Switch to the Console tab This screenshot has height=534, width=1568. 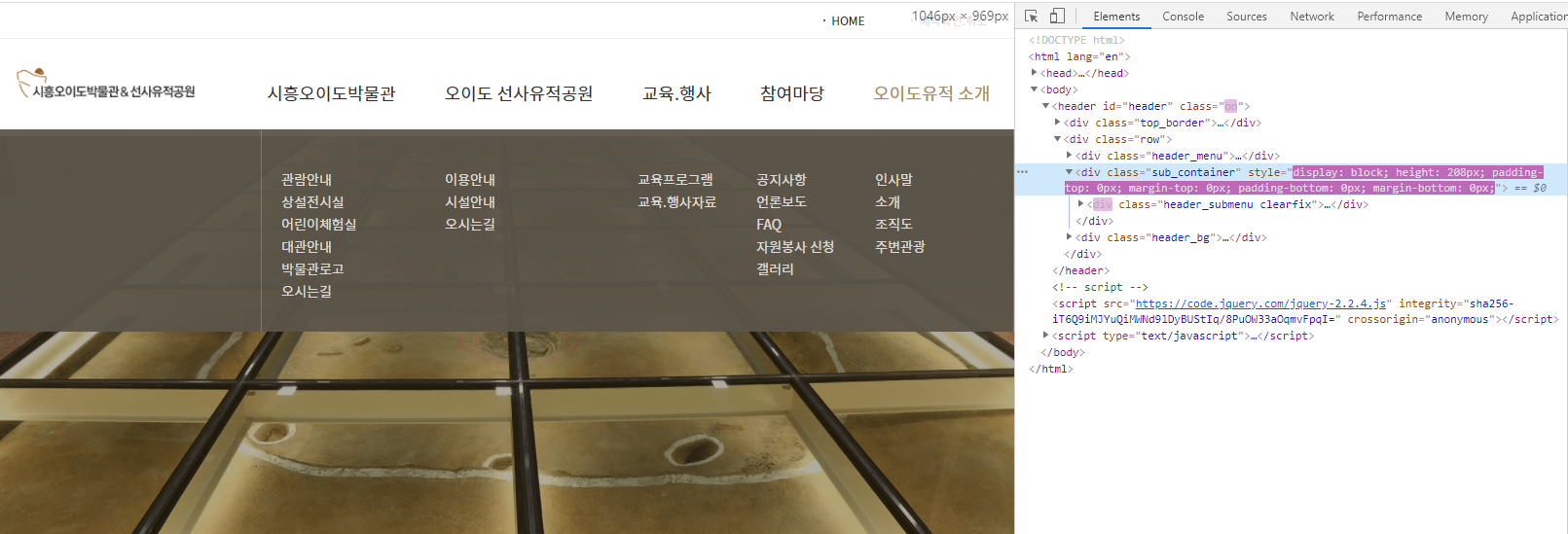tap(1183, 17)
